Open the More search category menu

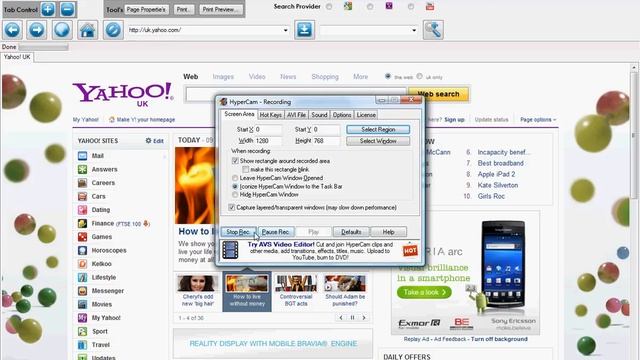[360, 77]
